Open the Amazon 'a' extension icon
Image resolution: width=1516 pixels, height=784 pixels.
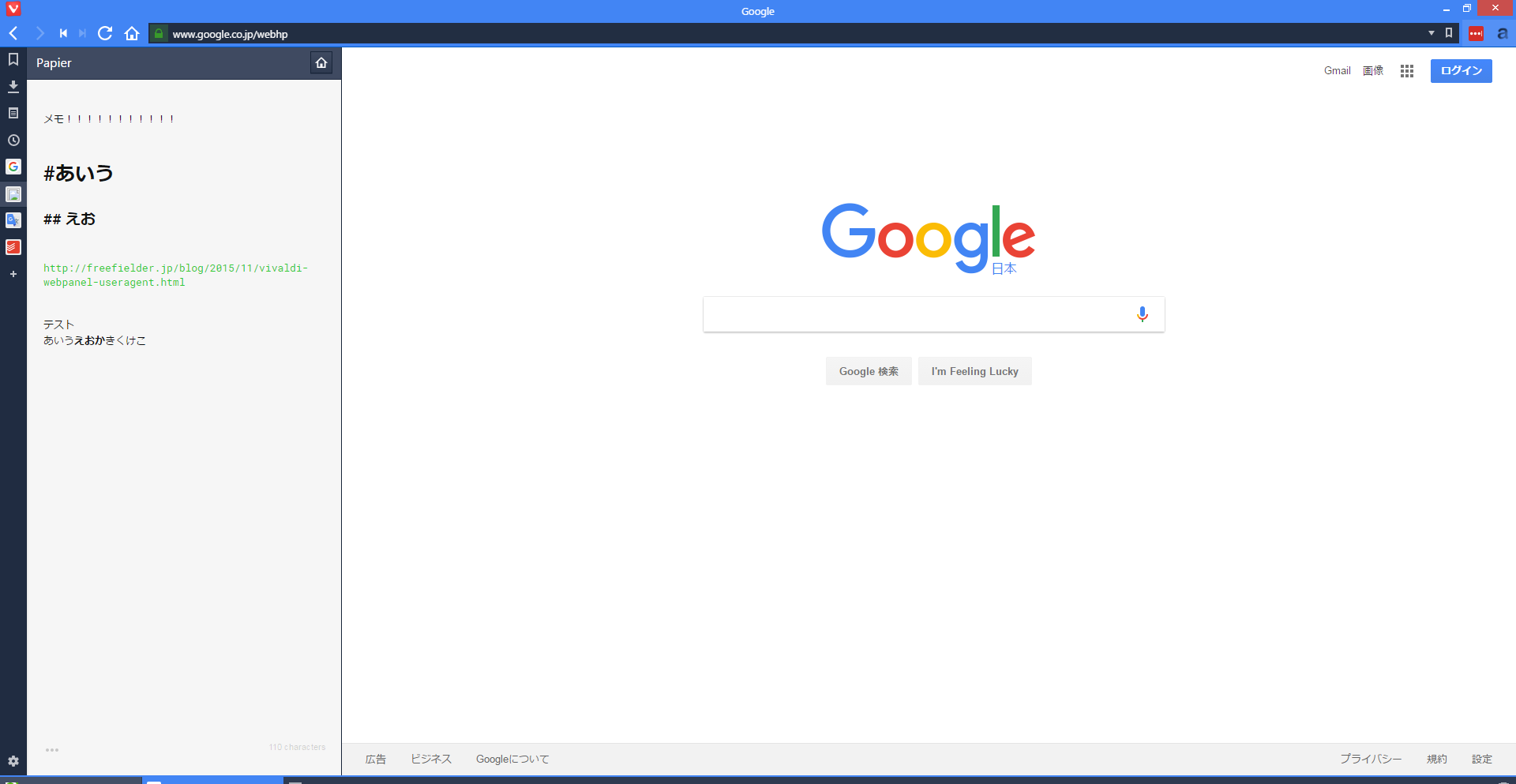(x=1502, y=33)
